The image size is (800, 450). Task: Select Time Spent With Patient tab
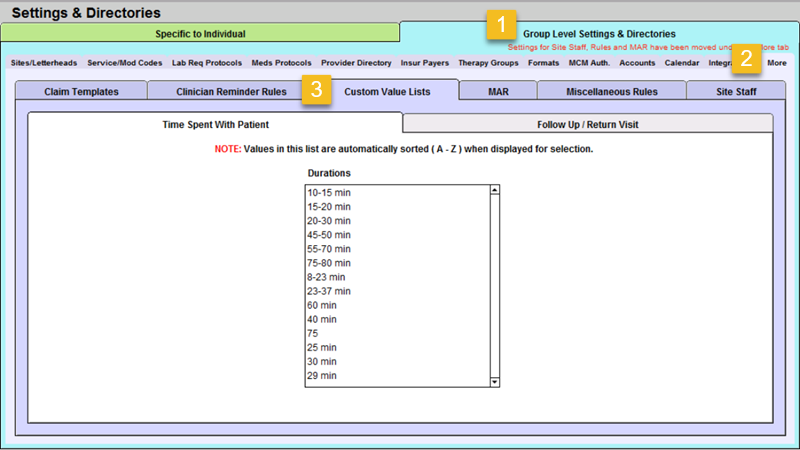click(x=215, y=125)
